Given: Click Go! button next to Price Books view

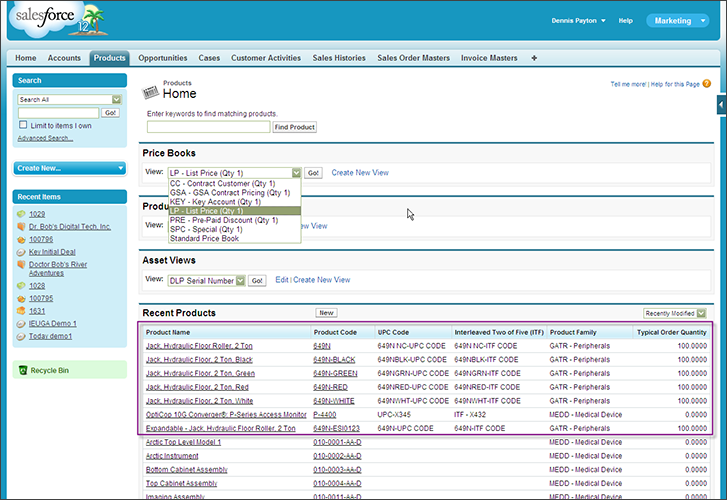Looking at the screenshot, I should click(313, 173).
